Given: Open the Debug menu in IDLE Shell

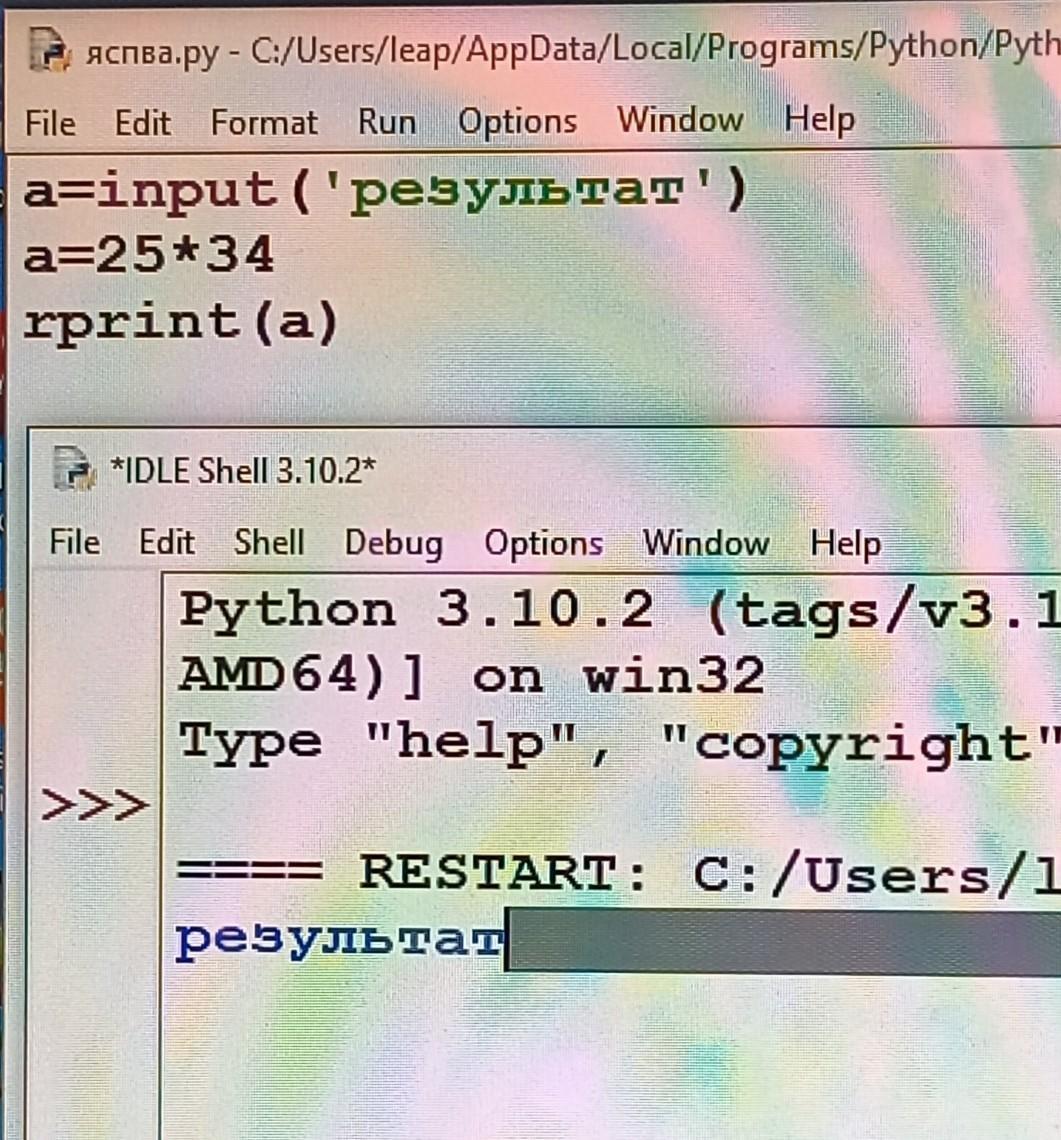Looking at the screenshot, I should pyautogui.click(x=393, y=544).
